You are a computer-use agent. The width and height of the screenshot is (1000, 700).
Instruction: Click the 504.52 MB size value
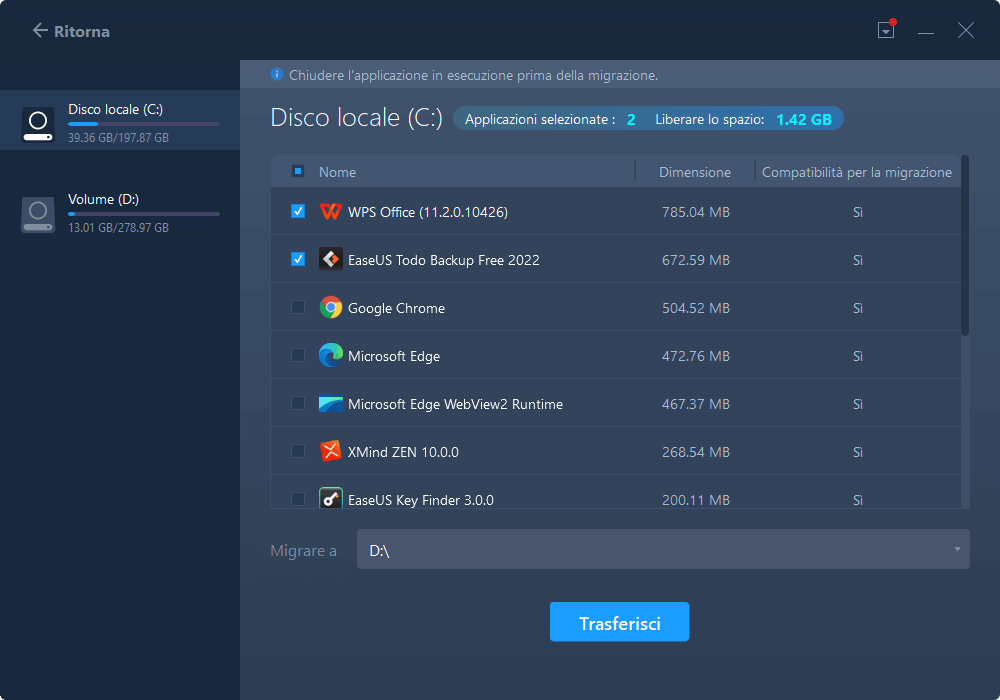(x=696, y=308)
